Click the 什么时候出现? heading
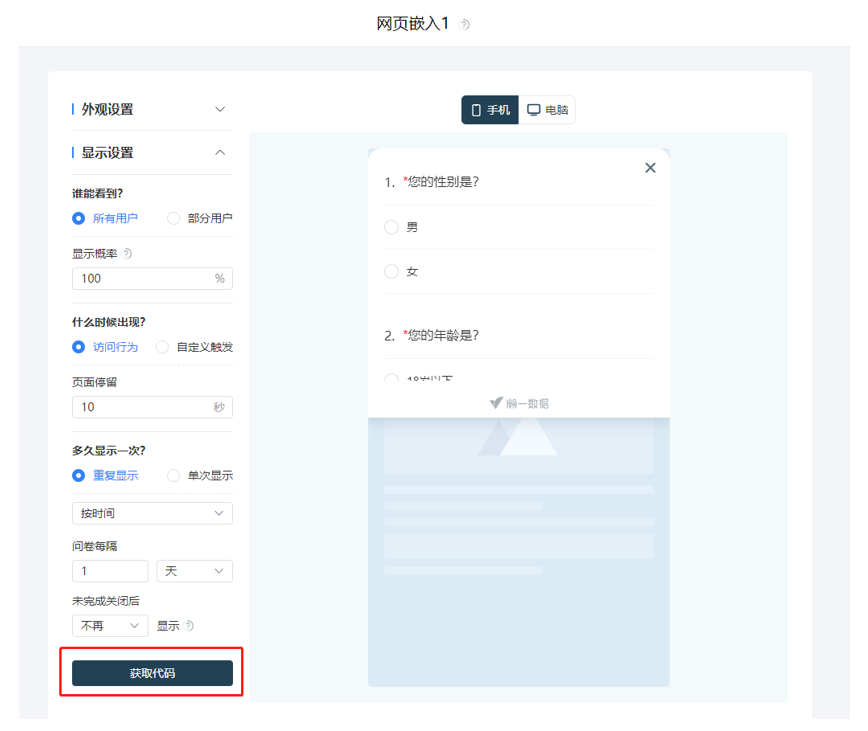 pos(108,322)
